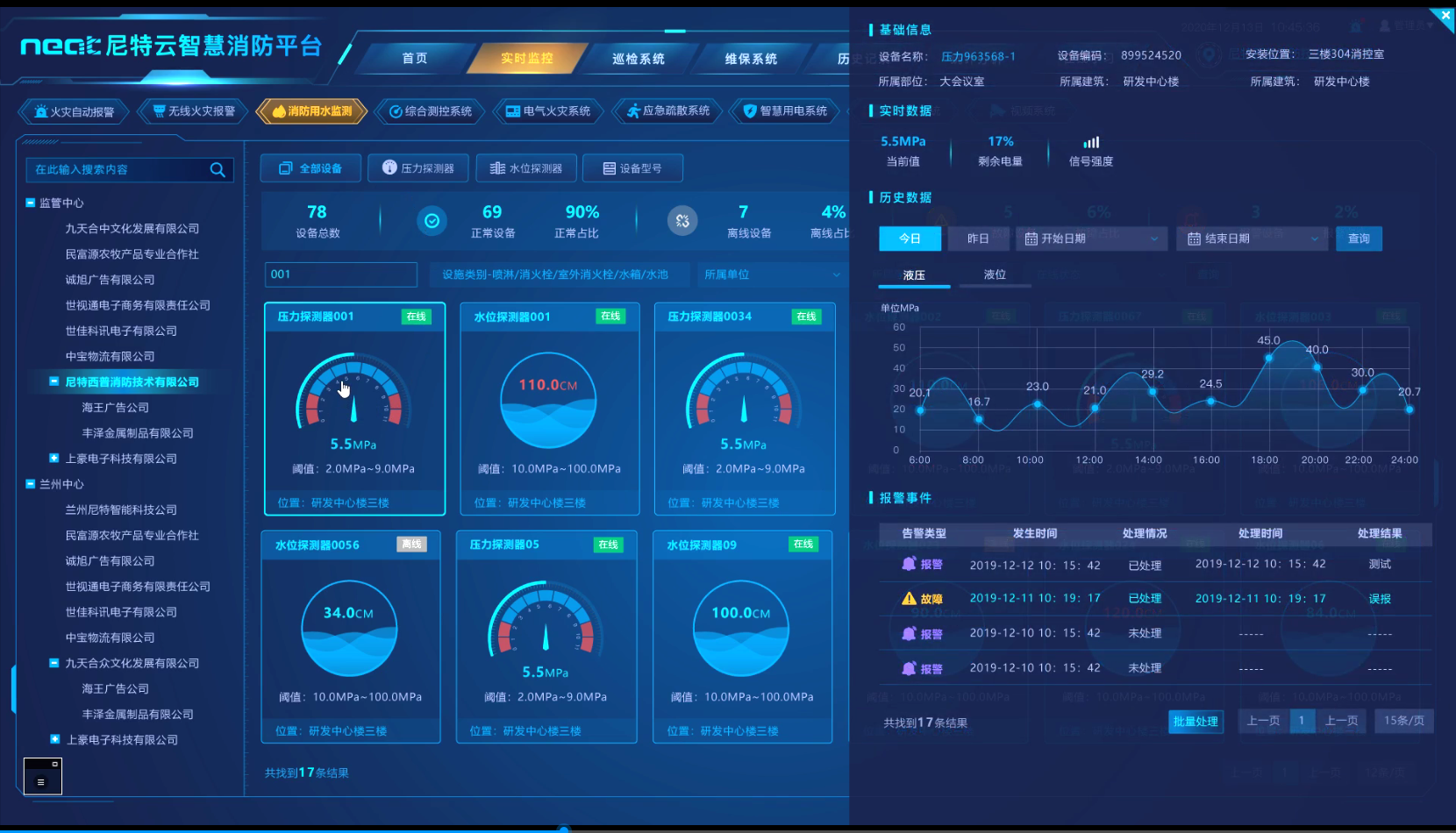Click the normal devices checkmark icon
Screen dimensions: 1456x833
point(432,221)
